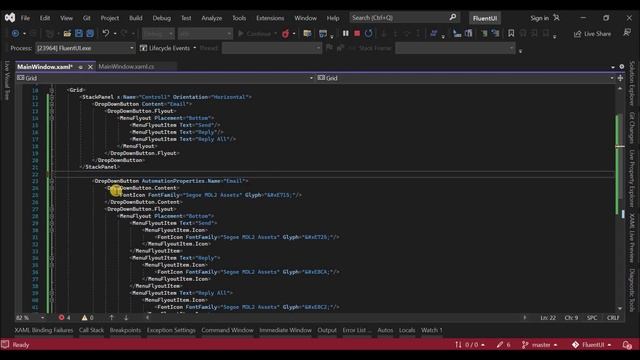Save the current file
This screenshot has width=640, height=360.
(79, 33)
